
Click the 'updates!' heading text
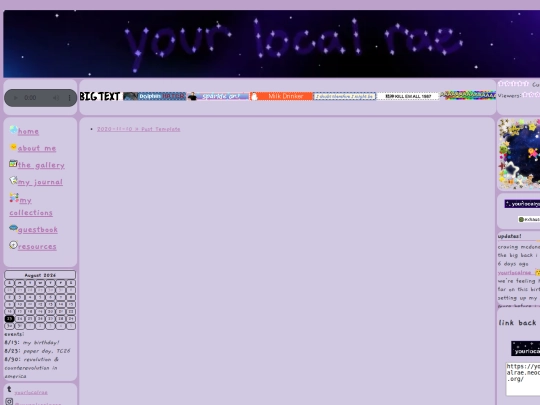(510, 236)
